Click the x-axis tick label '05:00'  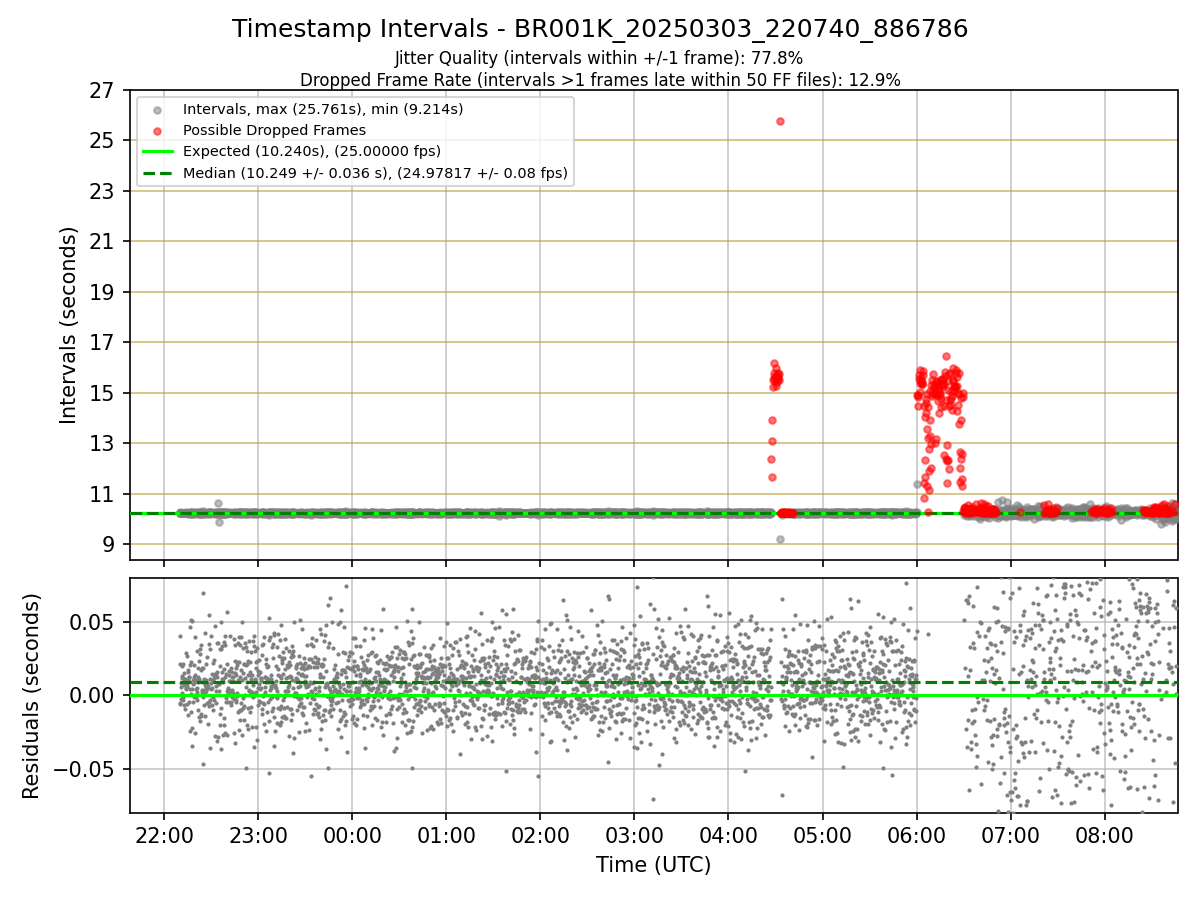(823, 834)
